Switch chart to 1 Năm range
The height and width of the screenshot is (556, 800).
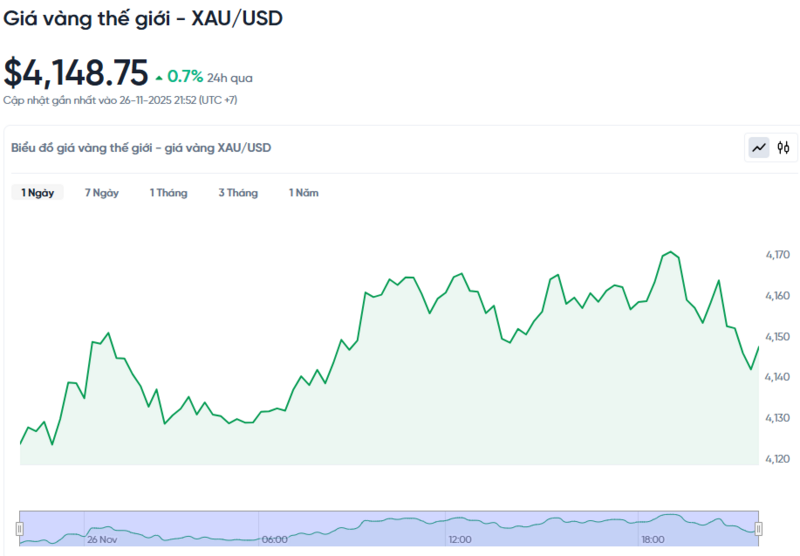[x=304, y=193]
